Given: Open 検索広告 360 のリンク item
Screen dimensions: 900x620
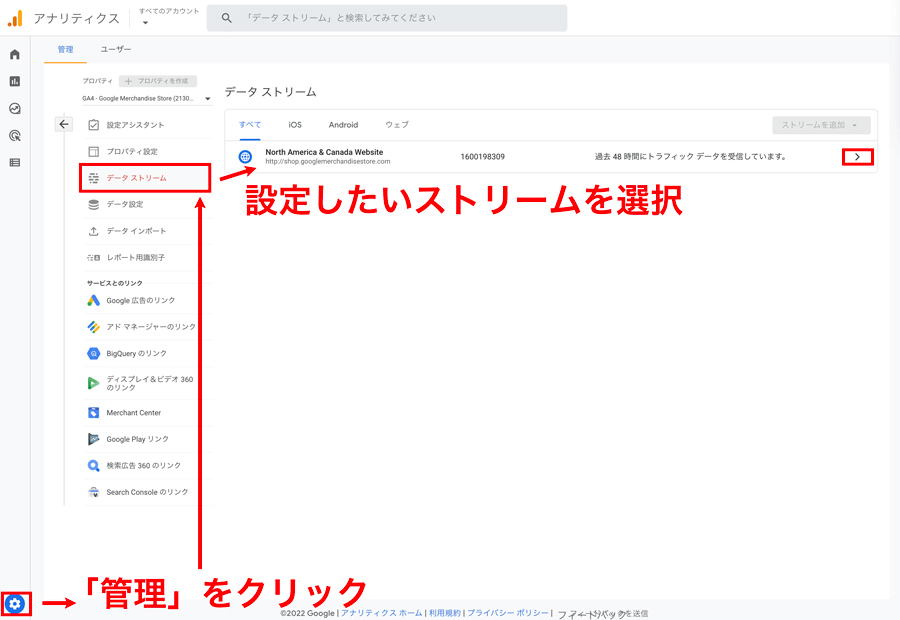Looking at the screenshot, I should [148, 466].
